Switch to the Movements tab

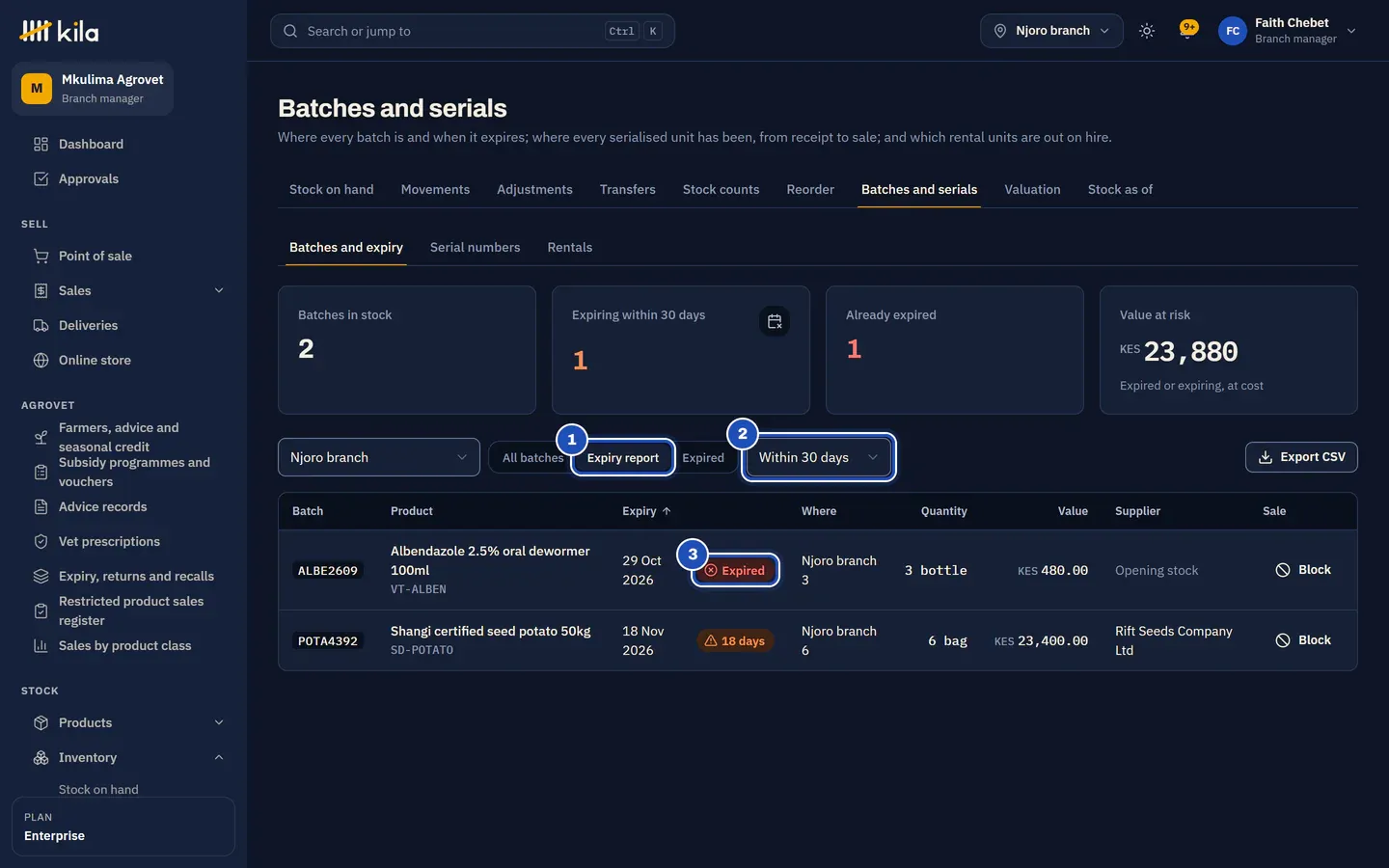click(435, 189)
